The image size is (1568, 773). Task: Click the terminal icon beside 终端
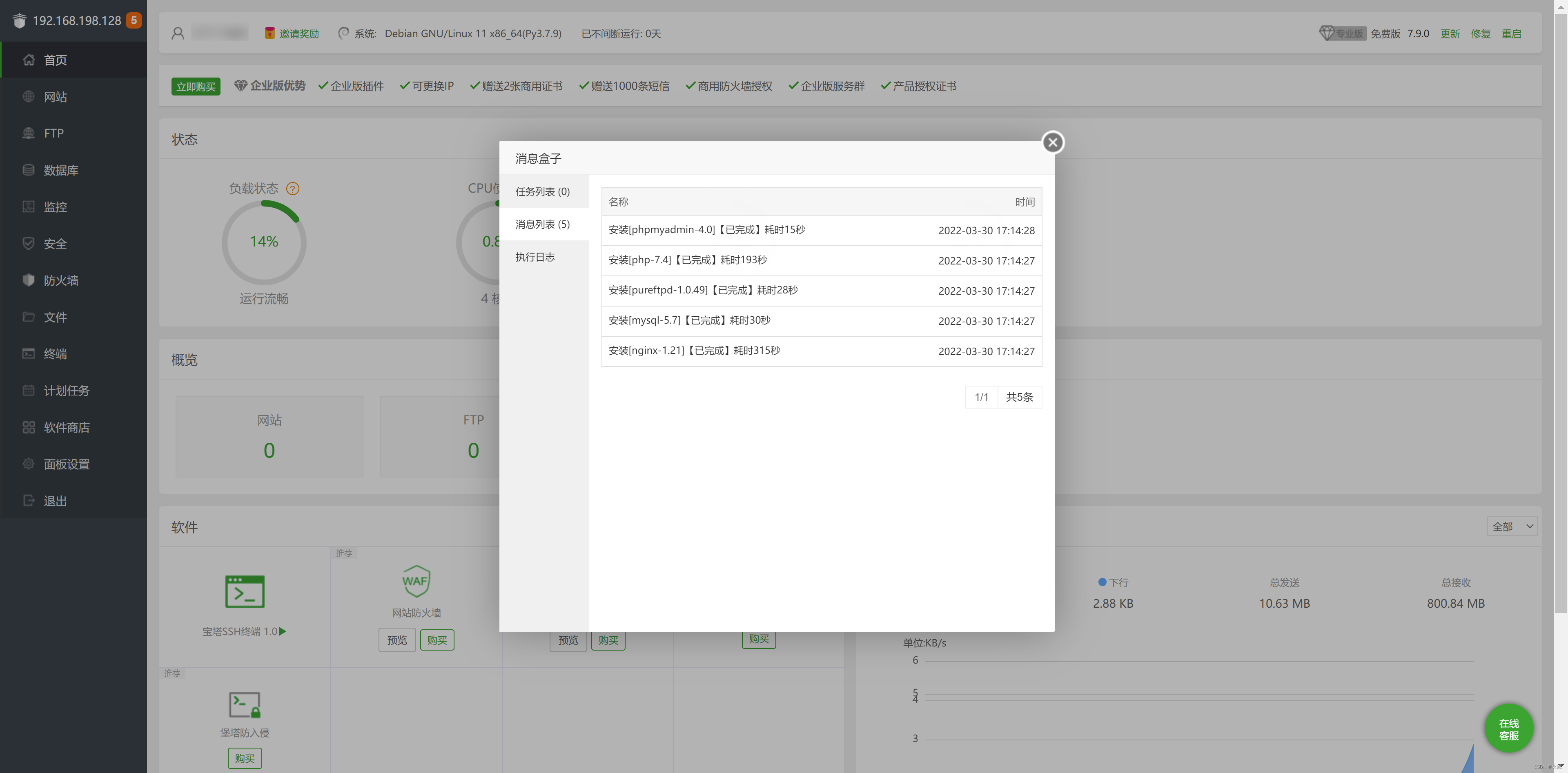(x=29, y=353)
